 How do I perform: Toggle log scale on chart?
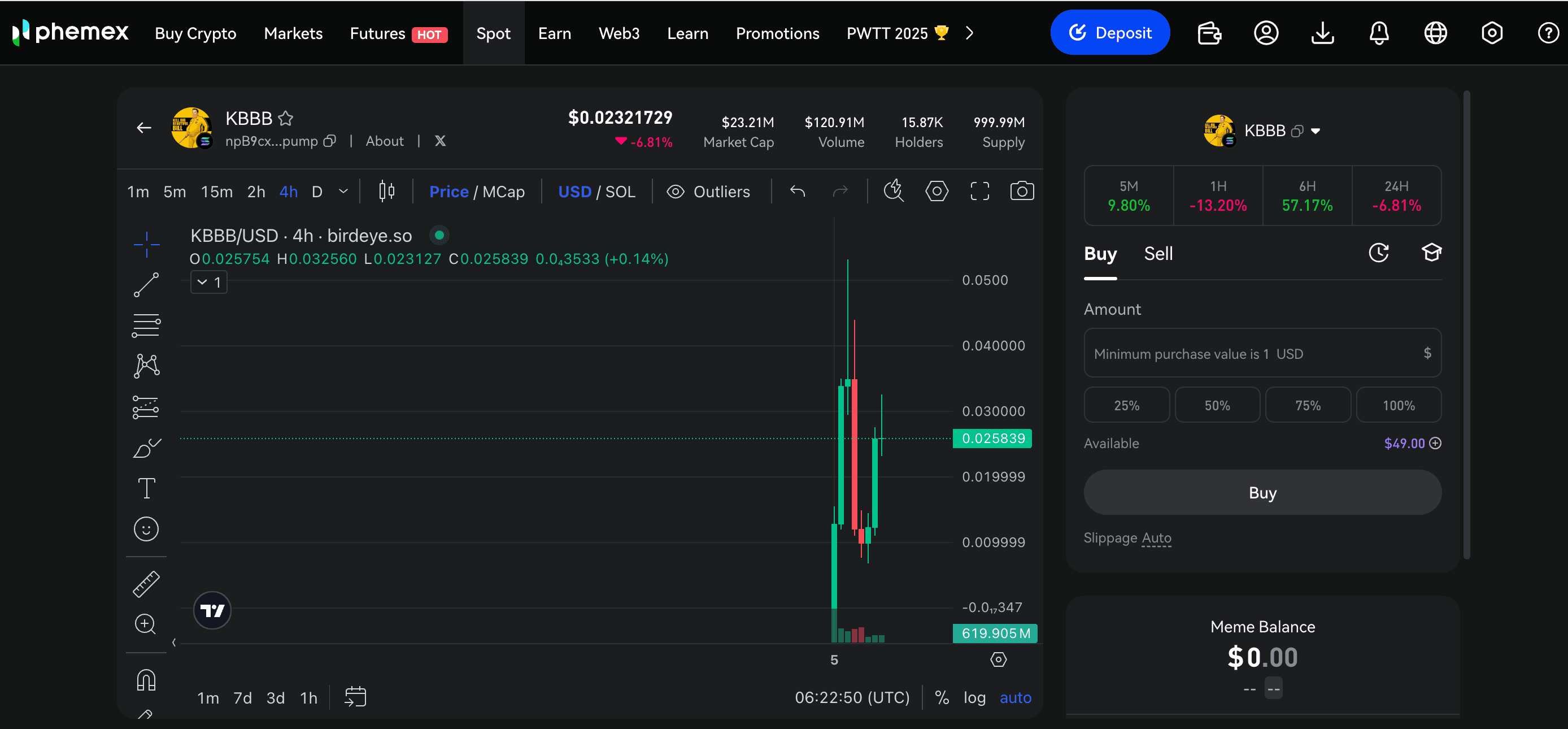(974, 697)
